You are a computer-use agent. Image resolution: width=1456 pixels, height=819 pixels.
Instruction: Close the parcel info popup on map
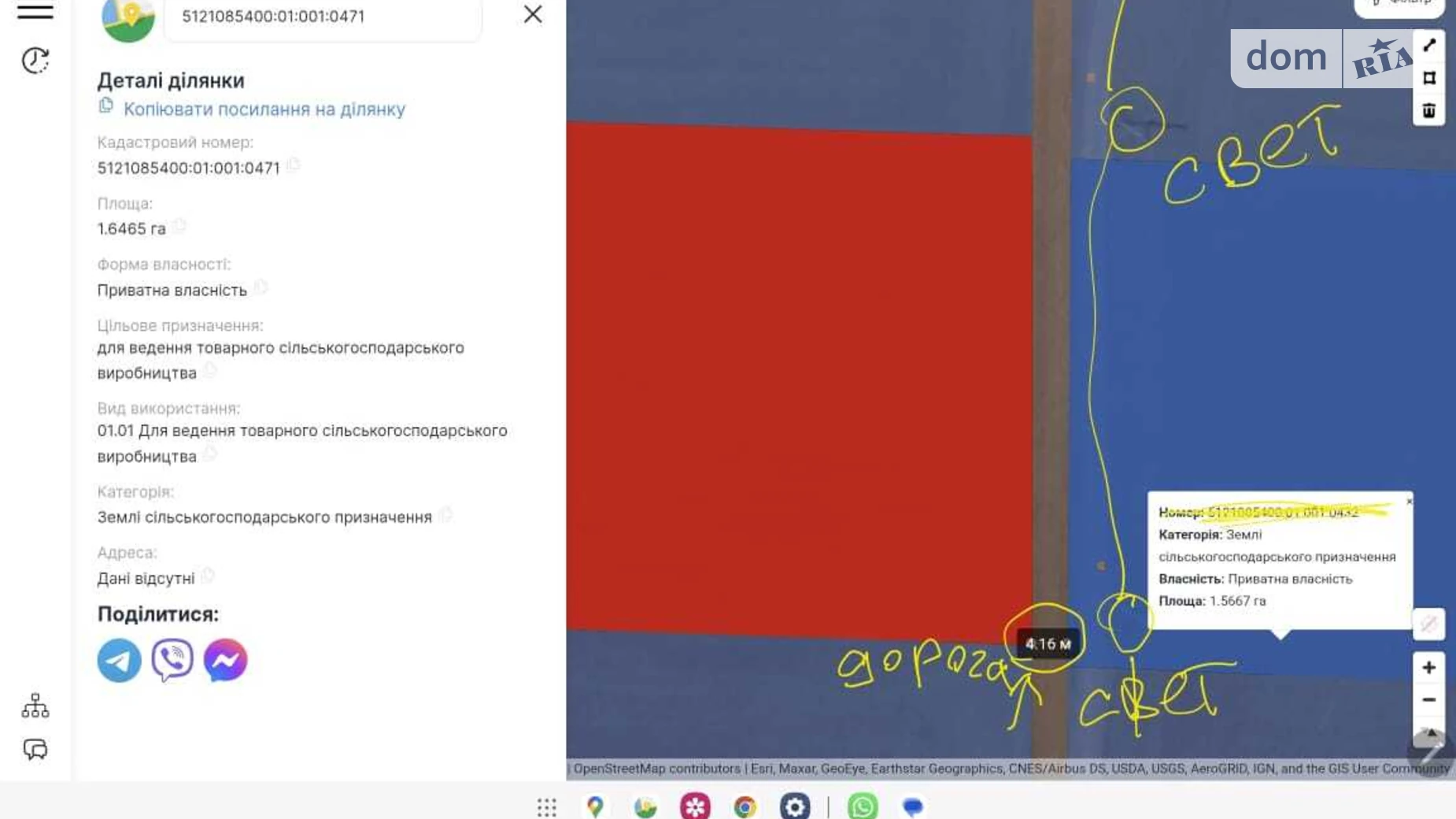[1409, 501]
